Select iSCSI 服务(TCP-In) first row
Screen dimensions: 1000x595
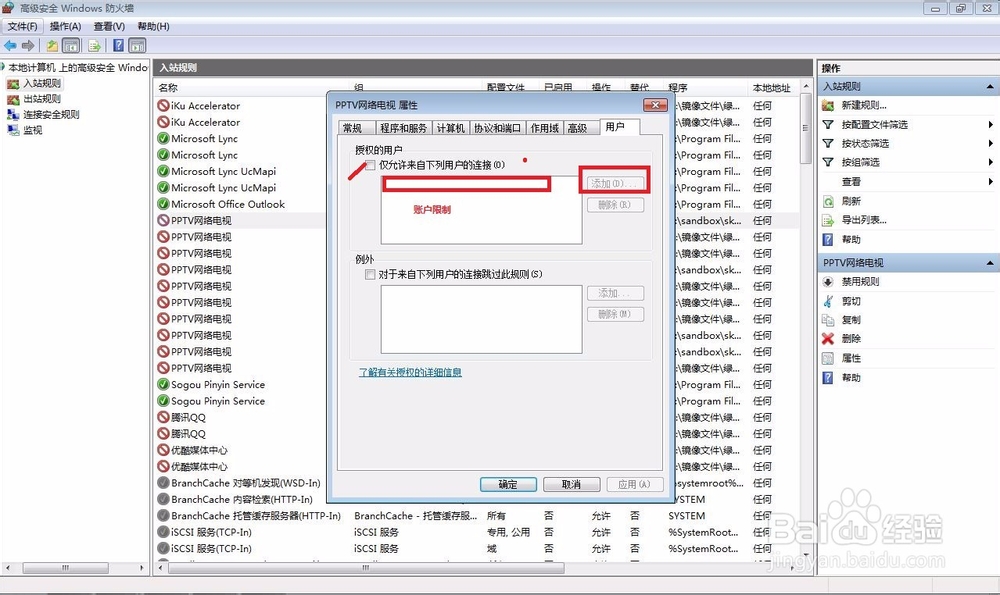tap(210, 532)
